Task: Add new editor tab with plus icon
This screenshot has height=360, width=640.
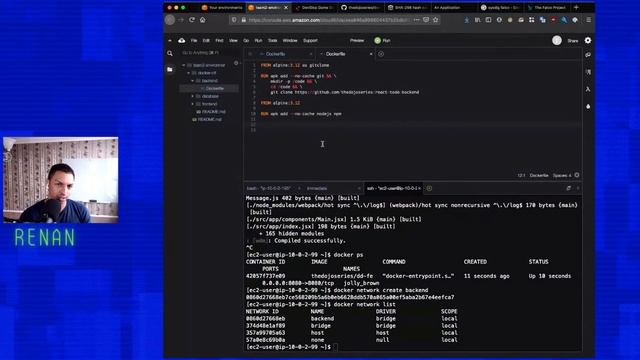Action: point(381,54)
